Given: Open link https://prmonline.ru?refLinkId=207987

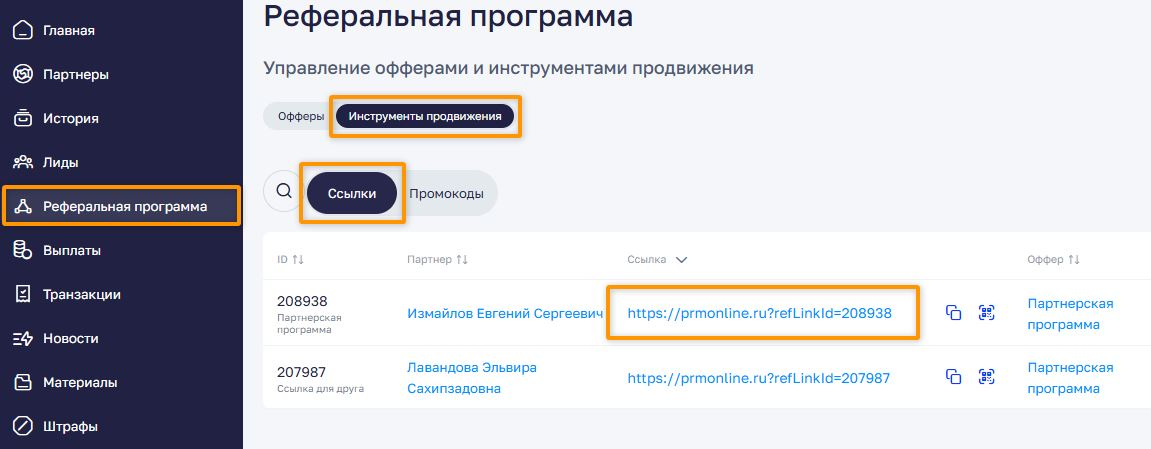Looking at the screenshot, I should pos(758,378).
